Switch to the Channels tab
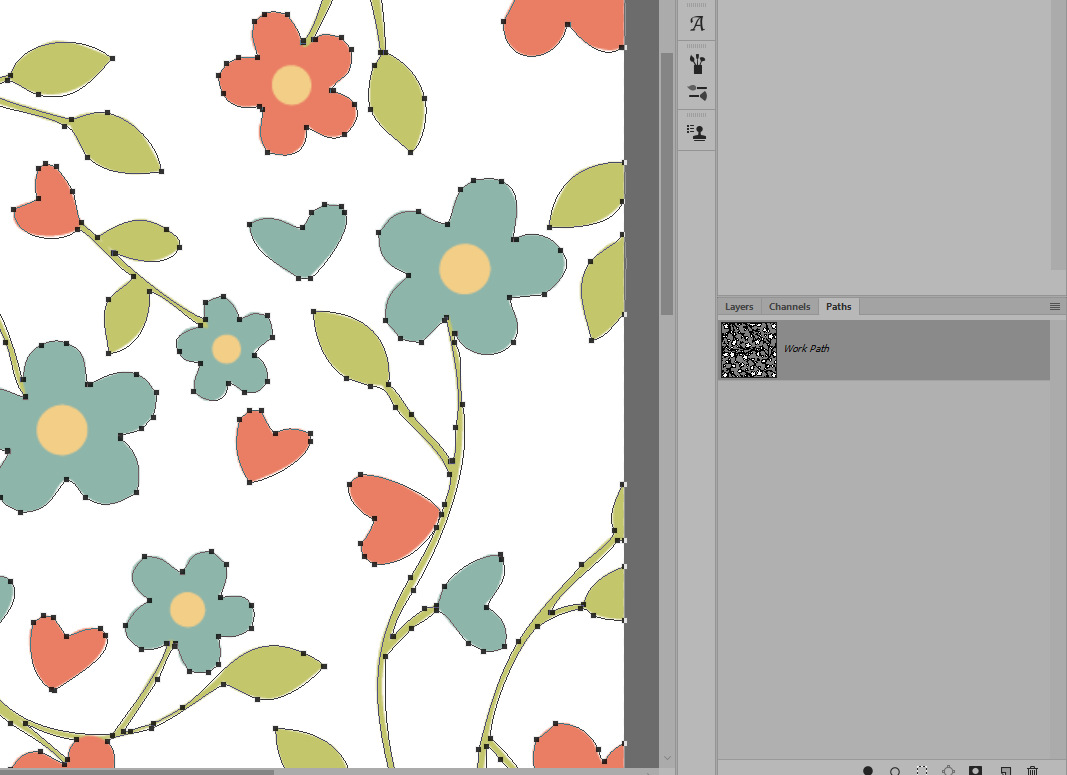The width and height of the screenshot is (1067, 775). click(789, 307)
